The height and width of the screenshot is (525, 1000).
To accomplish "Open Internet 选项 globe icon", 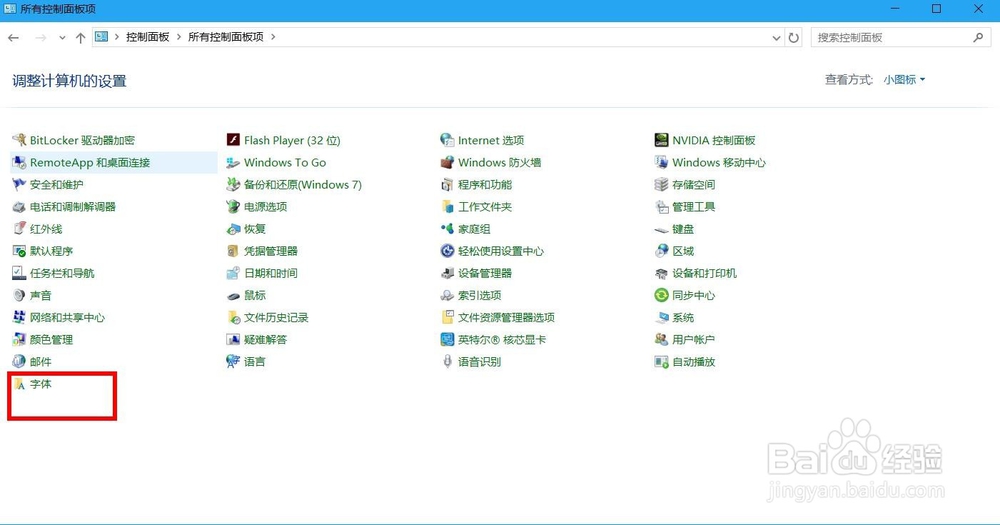I will 447,140.
